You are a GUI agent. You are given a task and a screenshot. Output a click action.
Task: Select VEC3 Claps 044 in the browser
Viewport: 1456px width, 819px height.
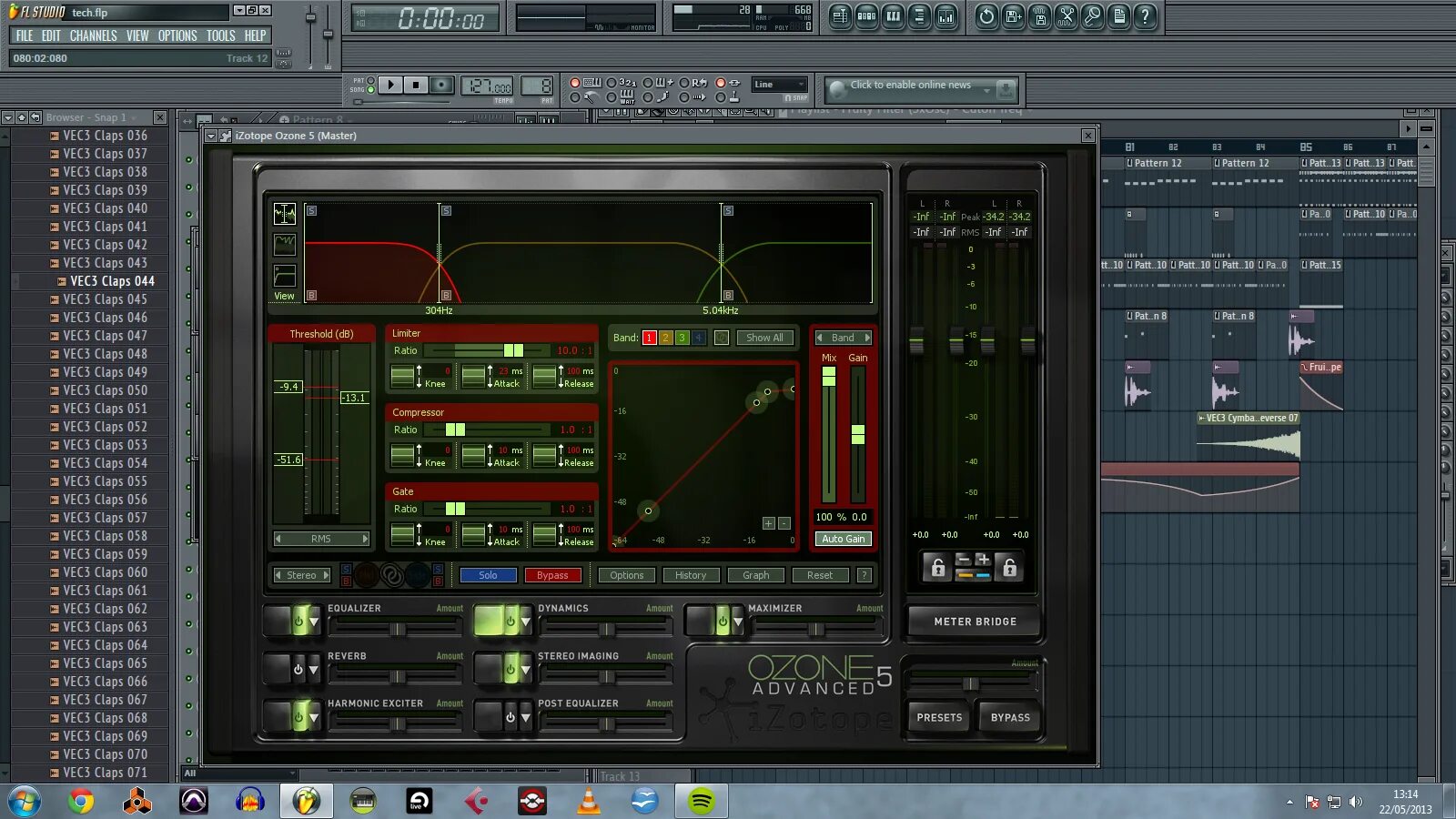pos(112,281)
